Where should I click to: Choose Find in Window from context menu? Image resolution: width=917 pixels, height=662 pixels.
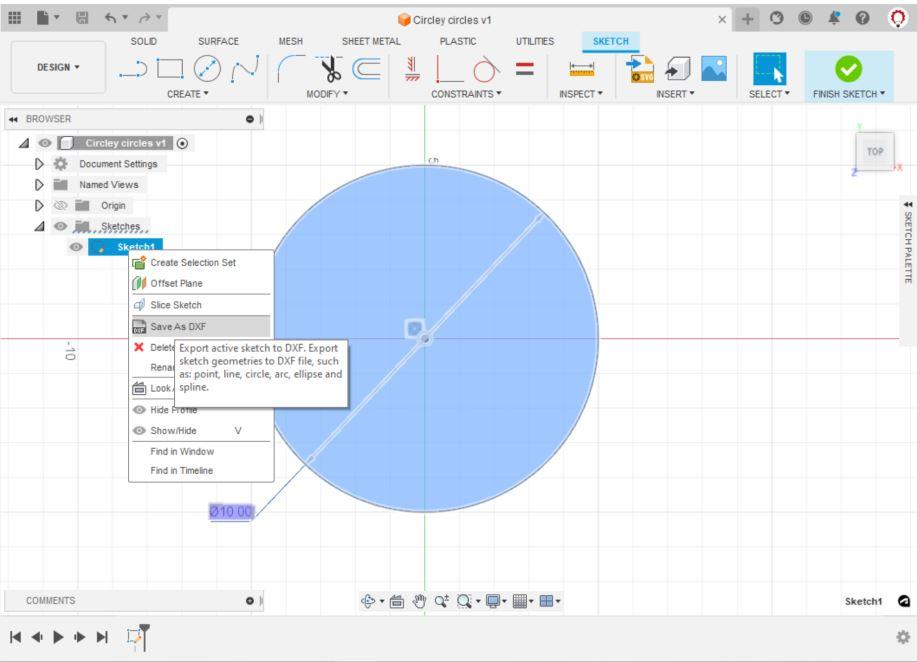tap(202, 451)
